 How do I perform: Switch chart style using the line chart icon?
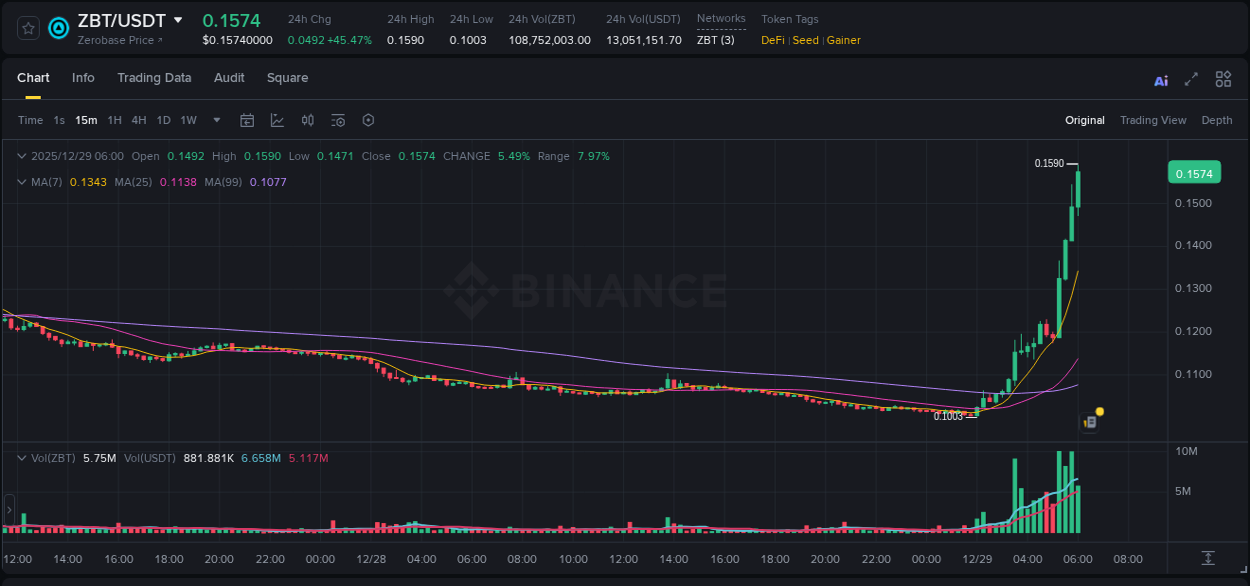(x=276, y=120)
